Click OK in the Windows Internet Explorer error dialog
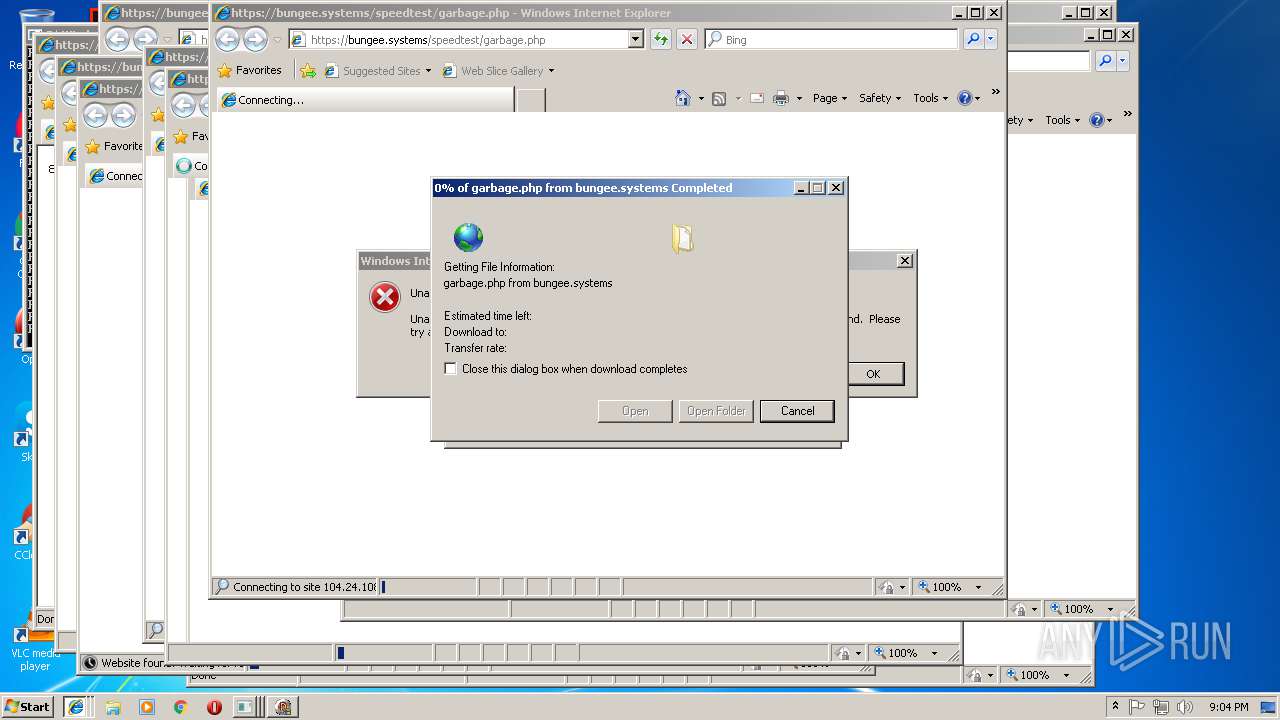This screenshot has height=720, width=1280. click(x=873, y=374)
